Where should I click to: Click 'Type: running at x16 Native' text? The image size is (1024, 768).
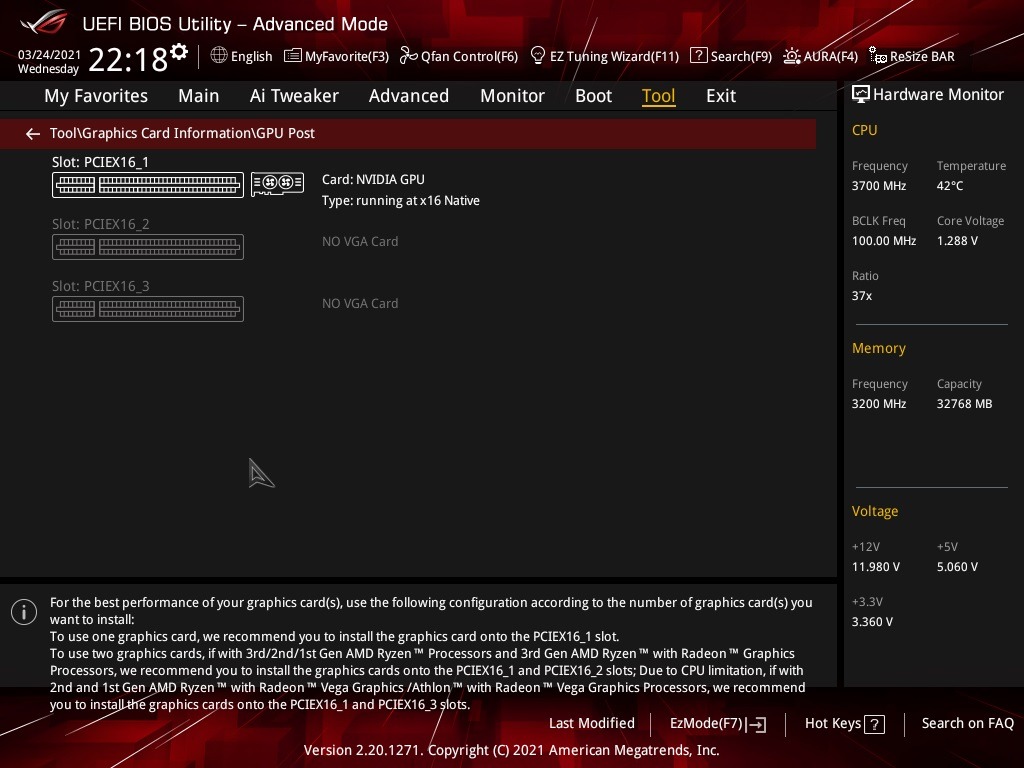click(x=401, y=201)
